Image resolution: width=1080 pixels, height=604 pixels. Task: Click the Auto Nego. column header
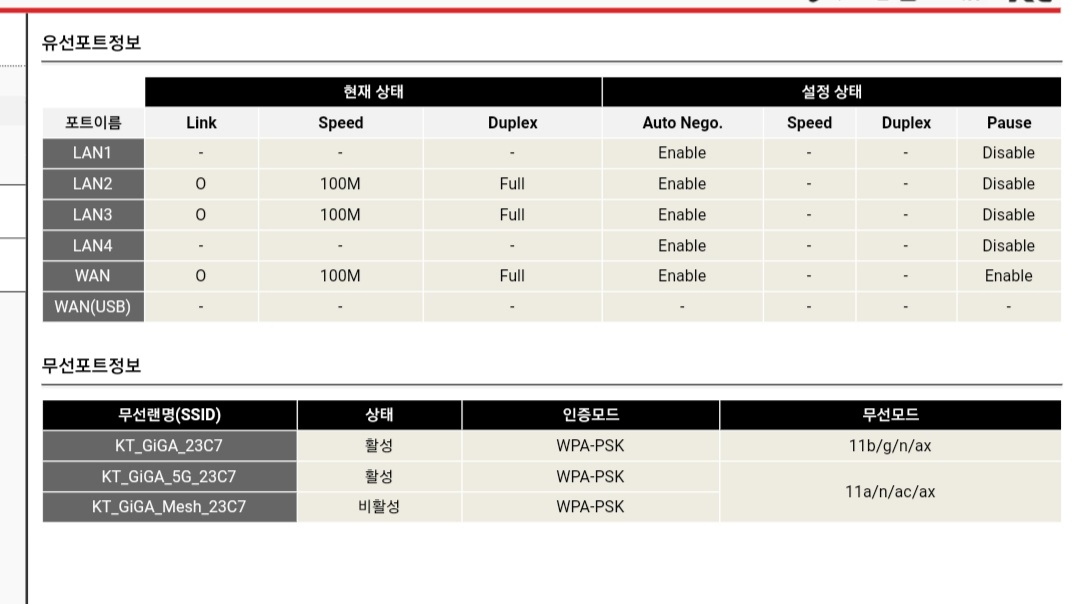coord(682,123)
